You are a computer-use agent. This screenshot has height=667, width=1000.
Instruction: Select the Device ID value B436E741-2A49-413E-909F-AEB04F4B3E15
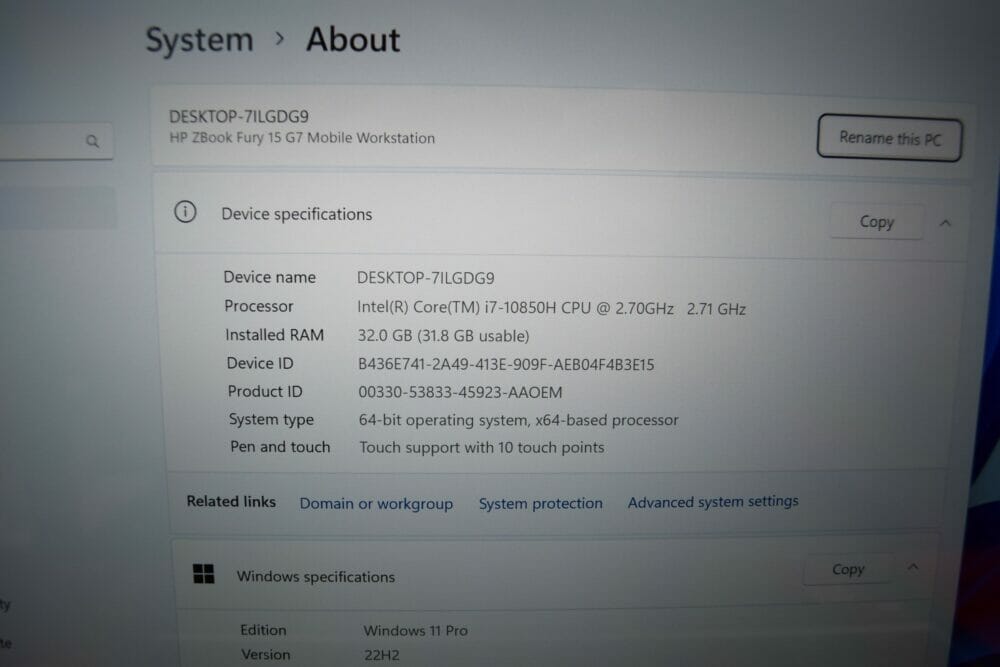(x=506, y=364)
